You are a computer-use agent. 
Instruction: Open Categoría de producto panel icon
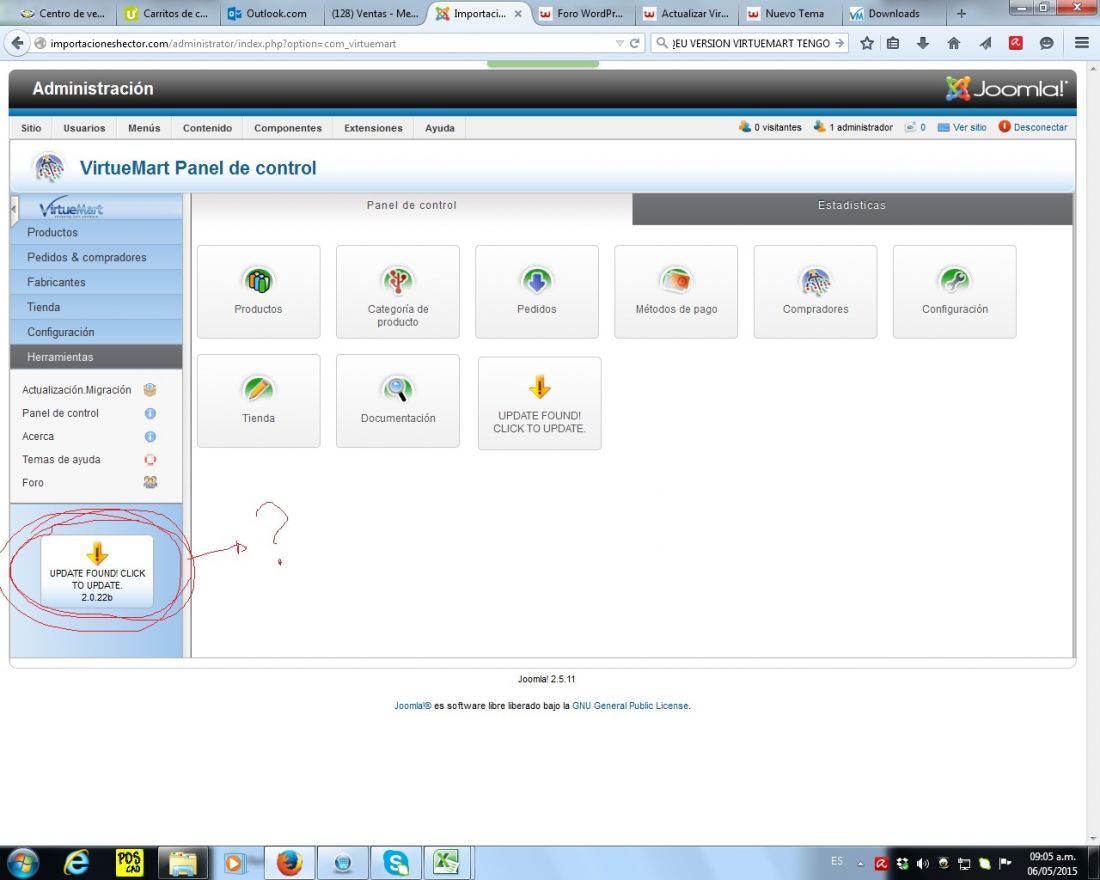point(398,291)
